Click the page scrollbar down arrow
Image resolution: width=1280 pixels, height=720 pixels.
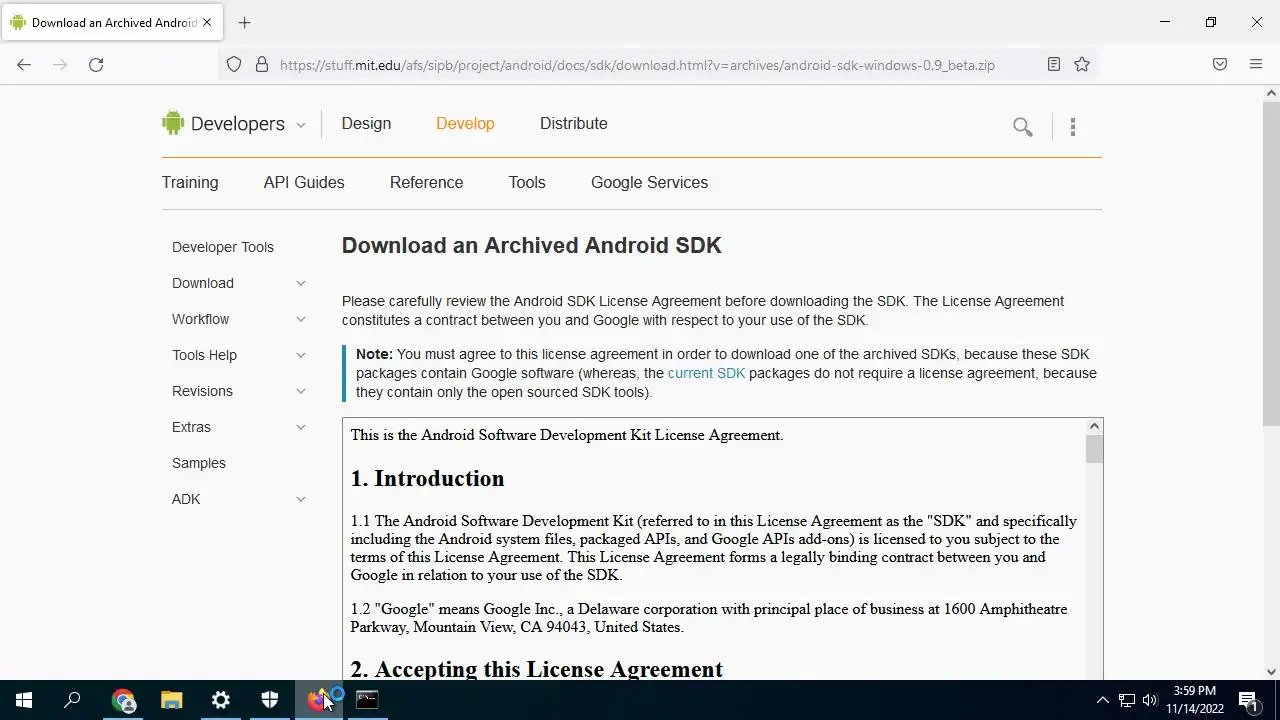1271,672
